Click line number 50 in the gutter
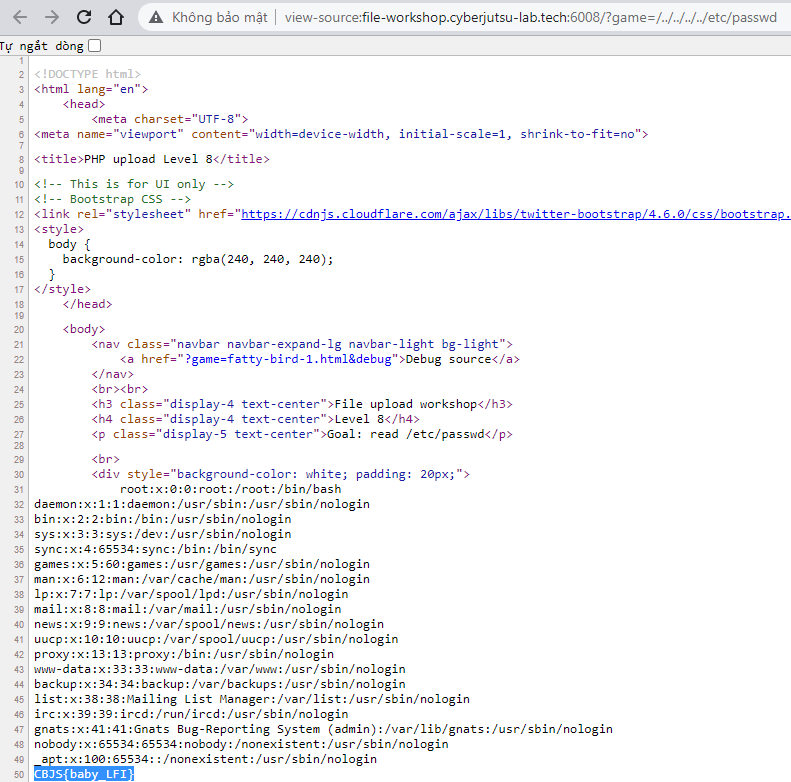 [x=19, y=774]
